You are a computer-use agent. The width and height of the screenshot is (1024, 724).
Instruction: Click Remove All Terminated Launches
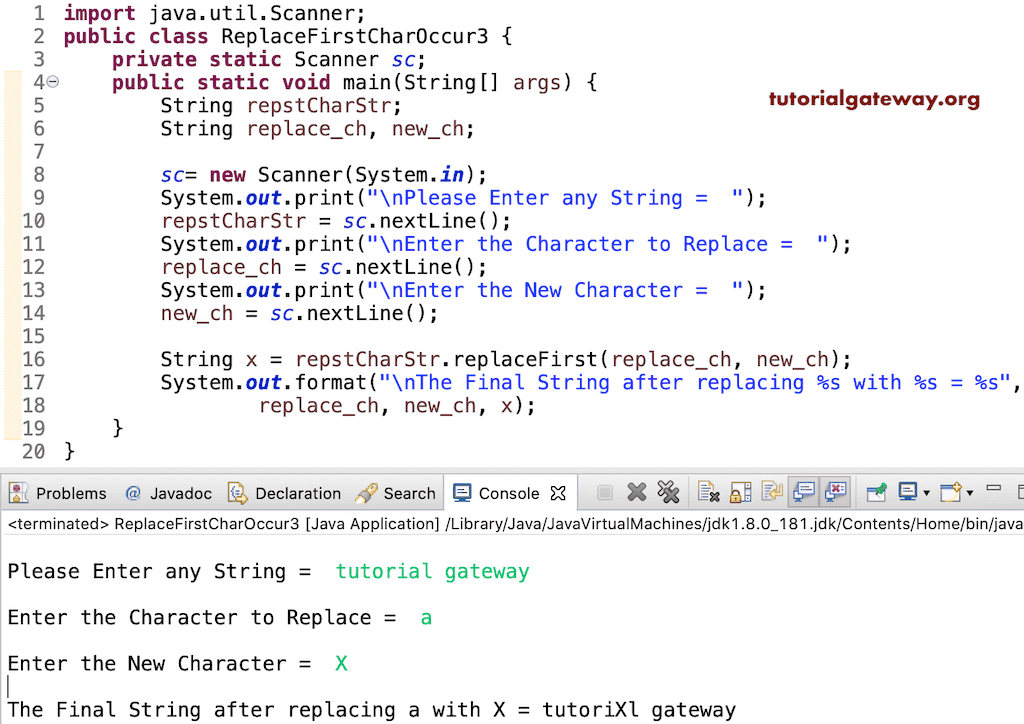tap(668, 493)
